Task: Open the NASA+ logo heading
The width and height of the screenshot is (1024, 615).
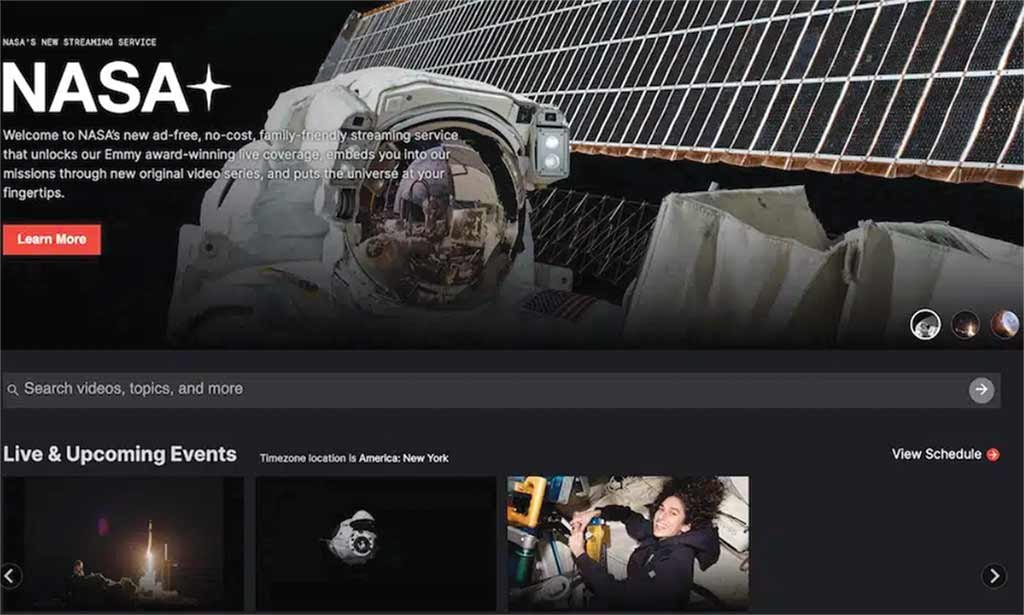Action: (116, 88)
